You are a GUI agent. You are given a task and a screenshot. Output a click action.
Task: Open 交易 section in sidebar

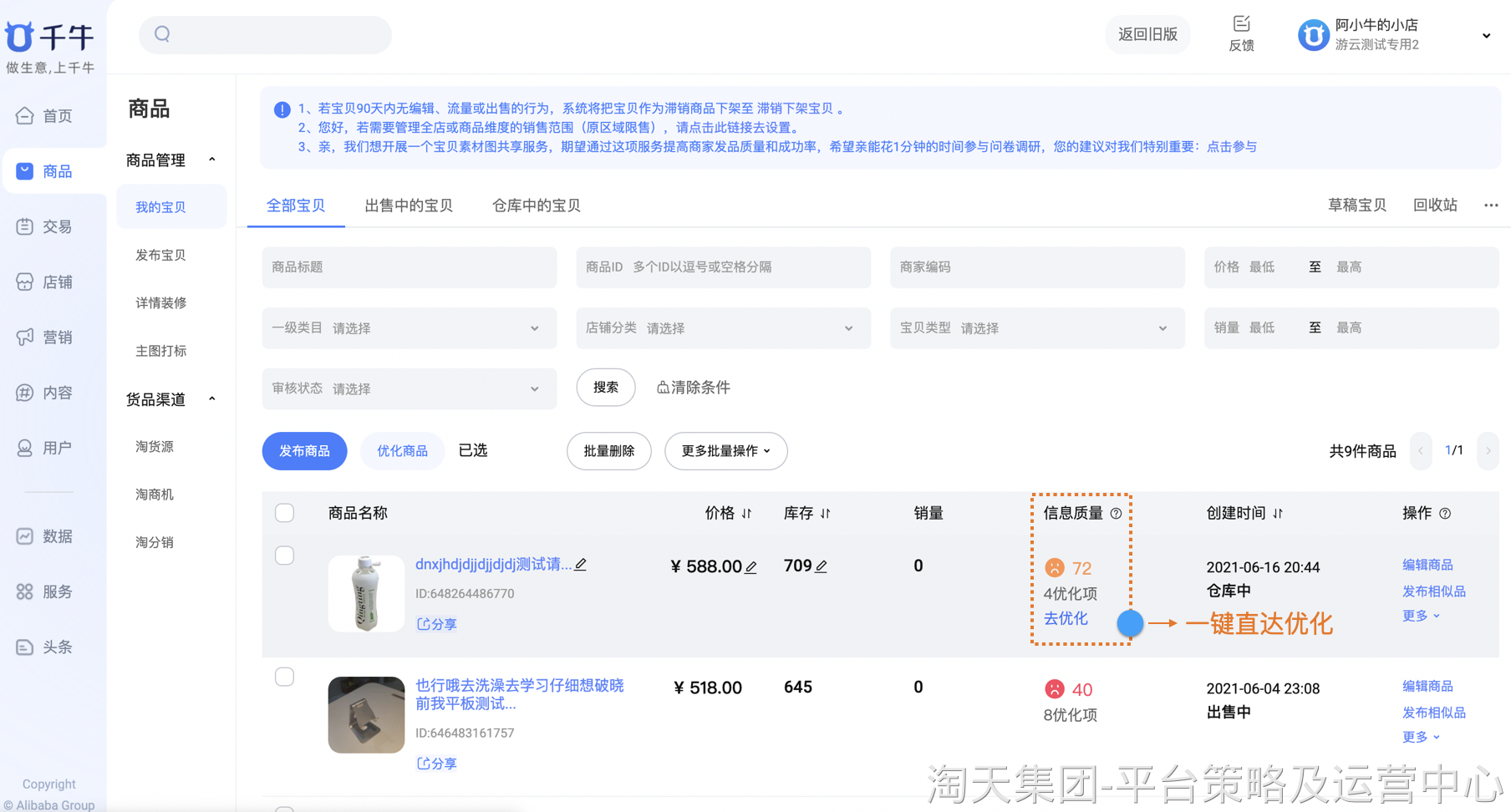pos(45,226)
